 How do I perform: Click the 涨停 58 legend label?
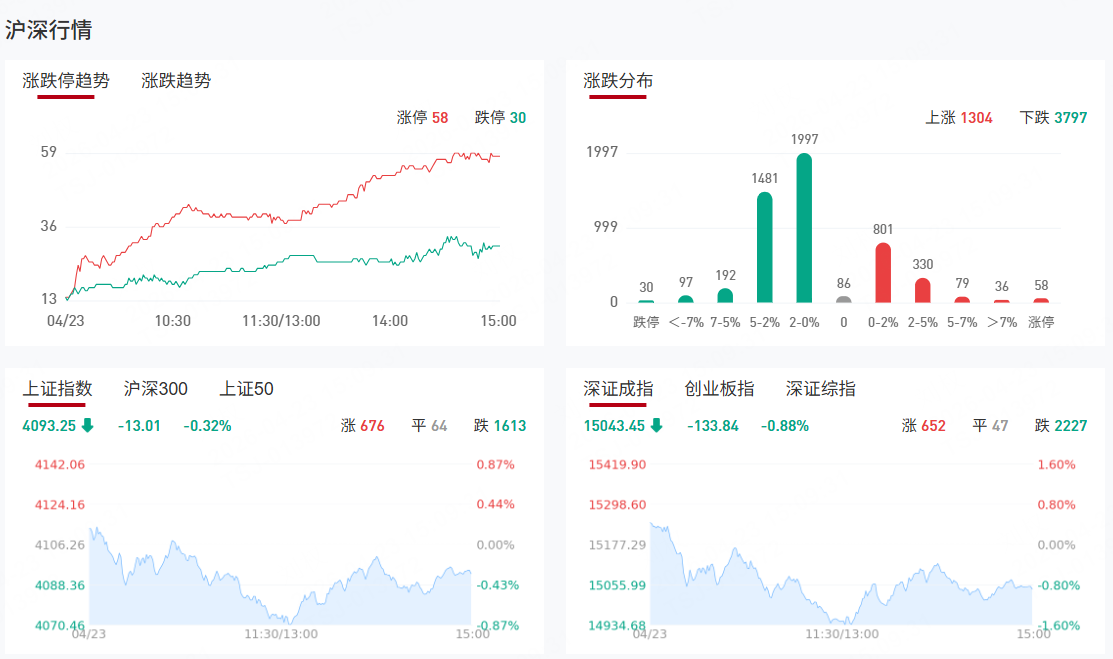[422, 118]
